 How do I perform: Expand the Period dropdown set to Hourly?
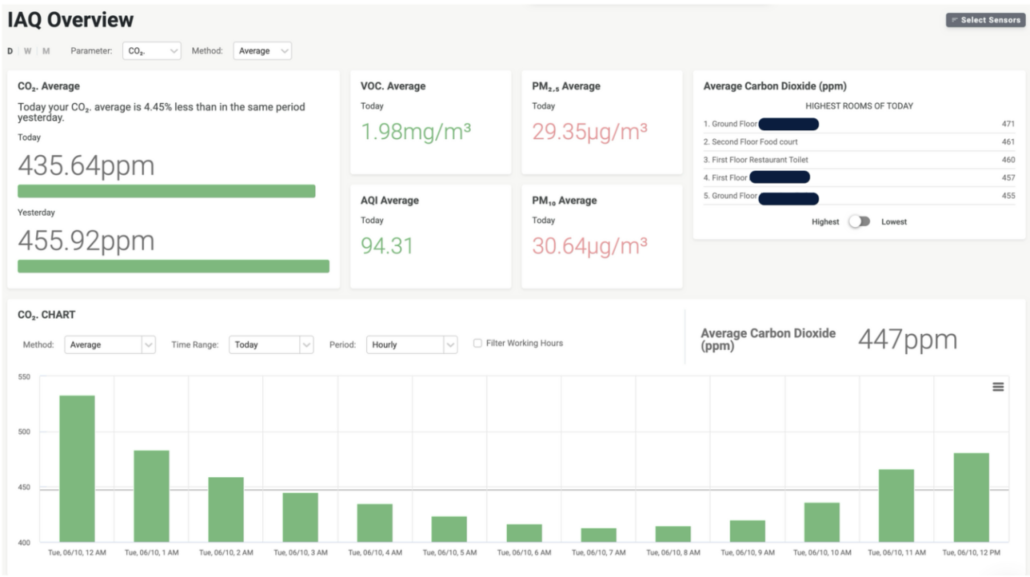[x=411, y=345]
